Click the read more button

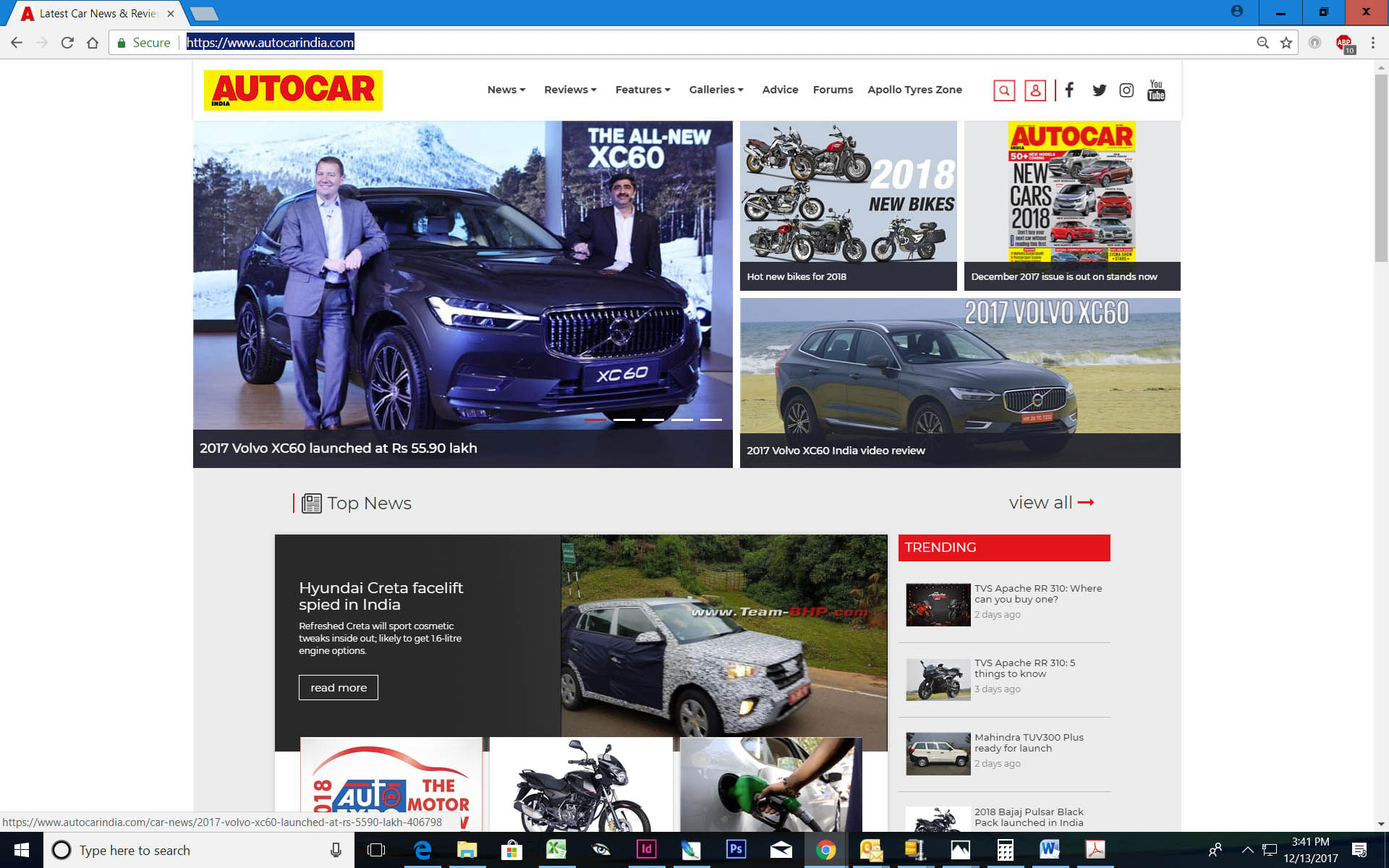(x=338, y=687)
